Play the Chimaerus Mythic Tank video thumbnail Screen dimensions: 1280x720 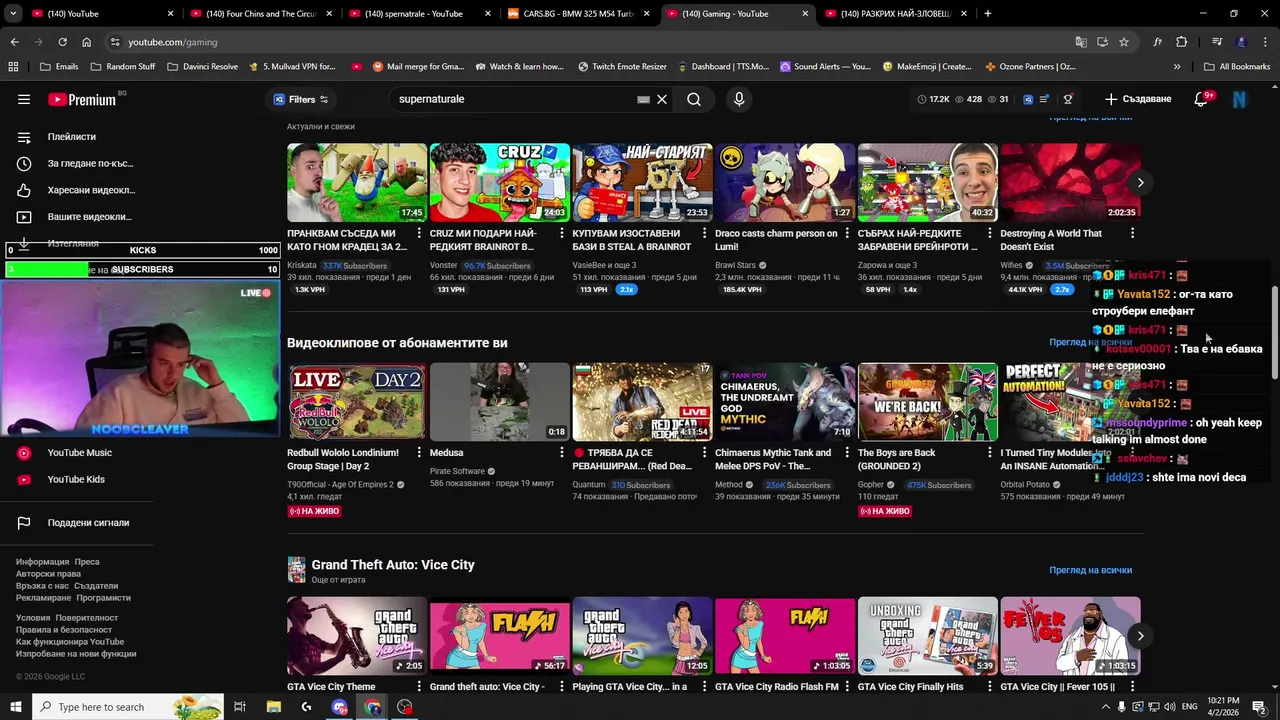point(785,401)
